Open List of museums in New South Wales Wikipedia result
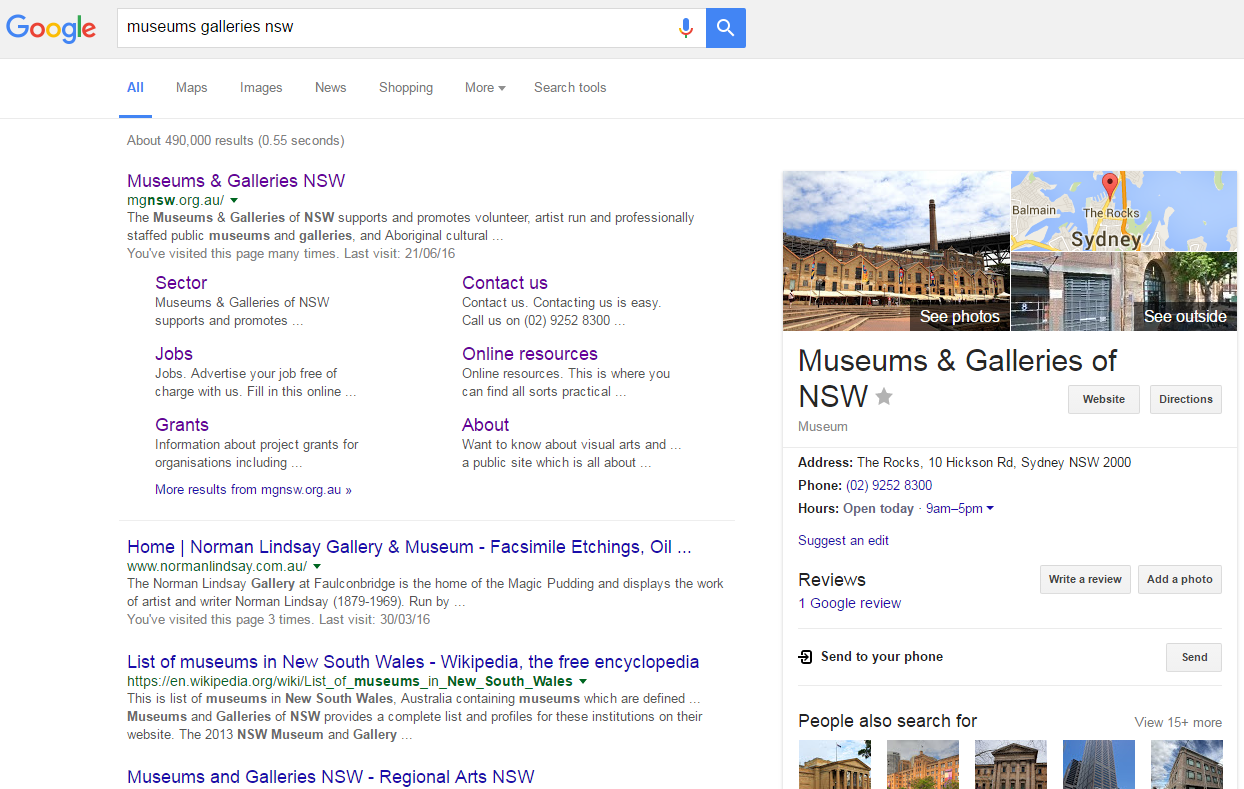The image size is (1244, 789). (413, 662)
